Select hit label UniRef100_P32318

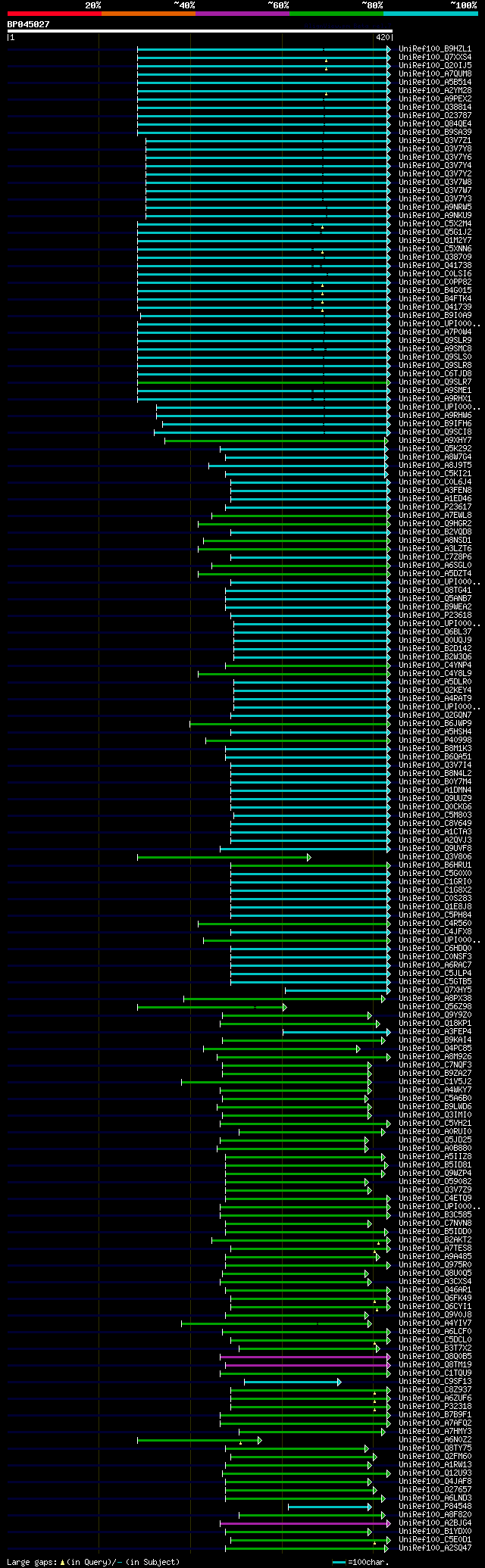pyautogui.click(x=435, y=1406)
